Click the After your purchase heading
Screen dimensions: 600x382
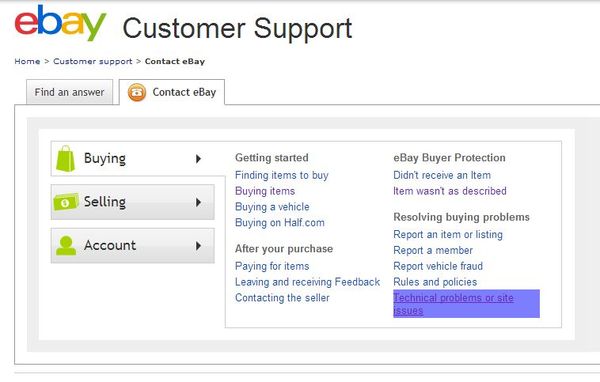pos(284,249)
